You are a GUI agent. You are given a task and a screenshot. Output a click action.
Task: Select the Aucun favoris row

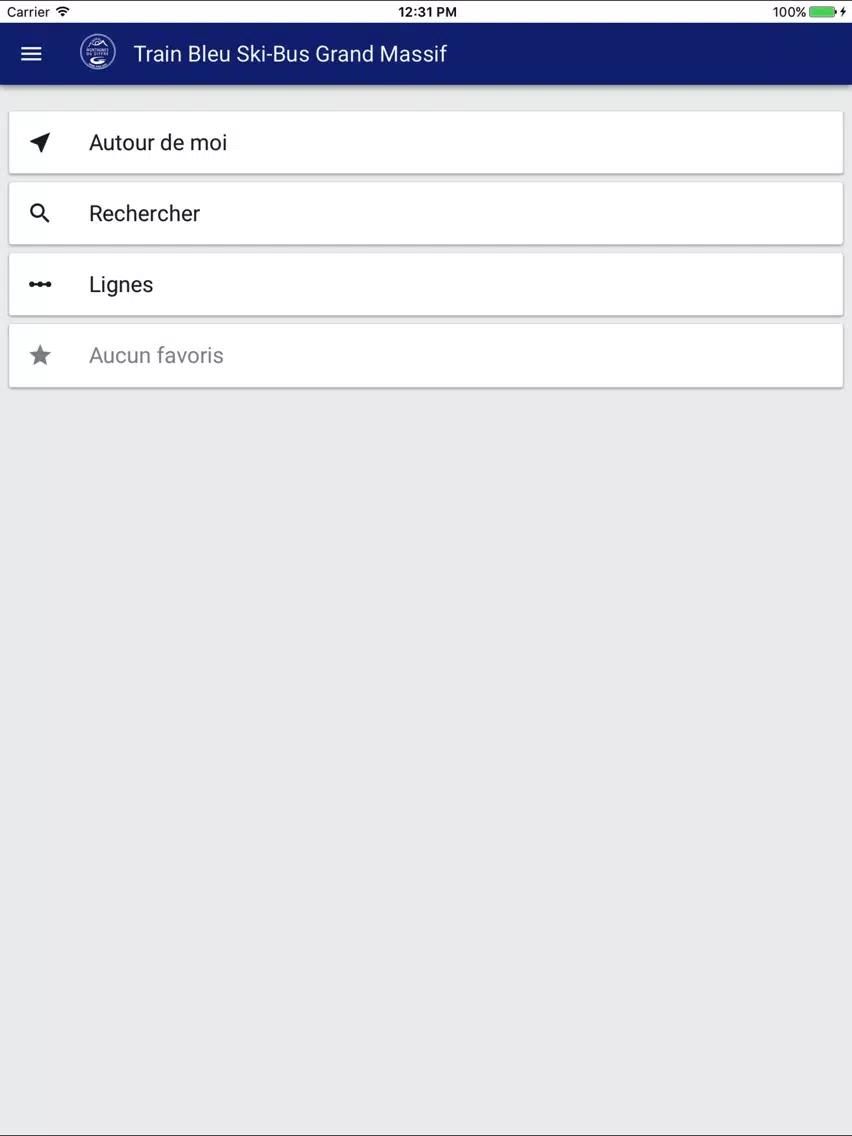426,355
